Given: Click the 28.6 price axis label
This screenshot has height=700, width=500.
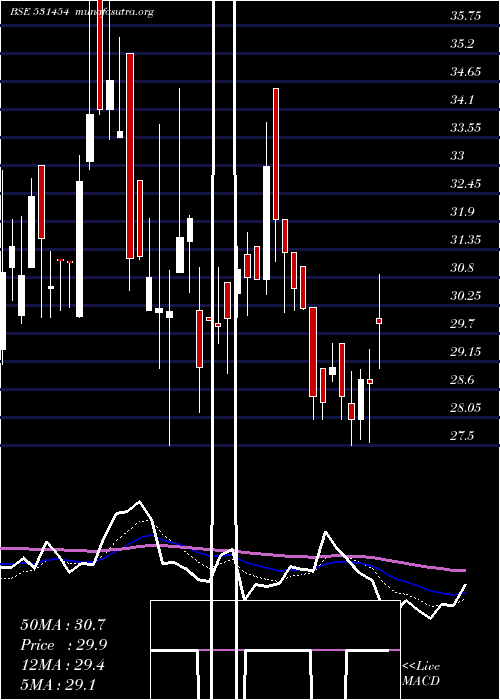Looking at the screenshot, I should [x=462, y=380].
